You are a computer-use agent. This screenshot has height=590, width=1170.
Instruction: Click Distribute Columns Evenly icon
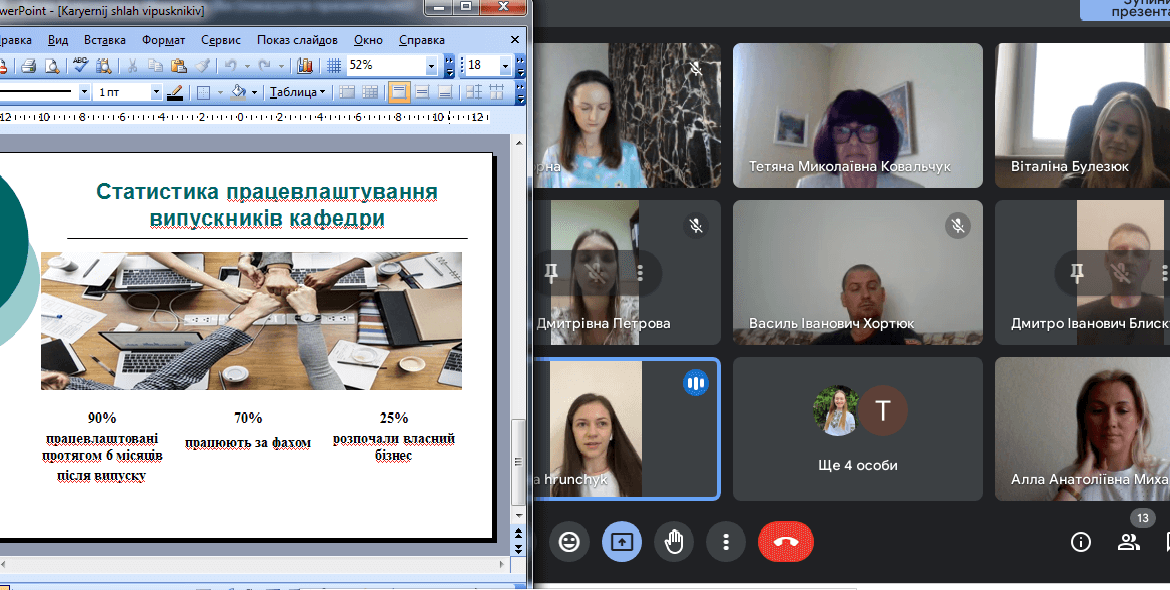(x=497, y=92)
